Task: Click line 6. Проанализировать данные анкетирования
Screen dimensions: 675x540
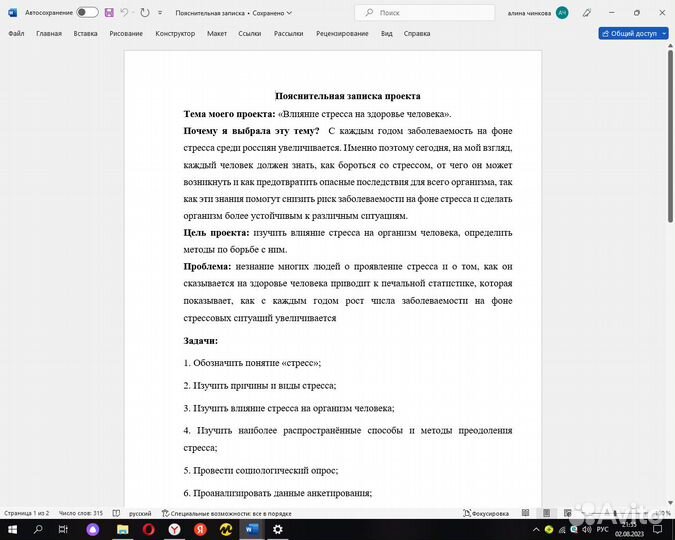Action: click(x=278, y=493)
